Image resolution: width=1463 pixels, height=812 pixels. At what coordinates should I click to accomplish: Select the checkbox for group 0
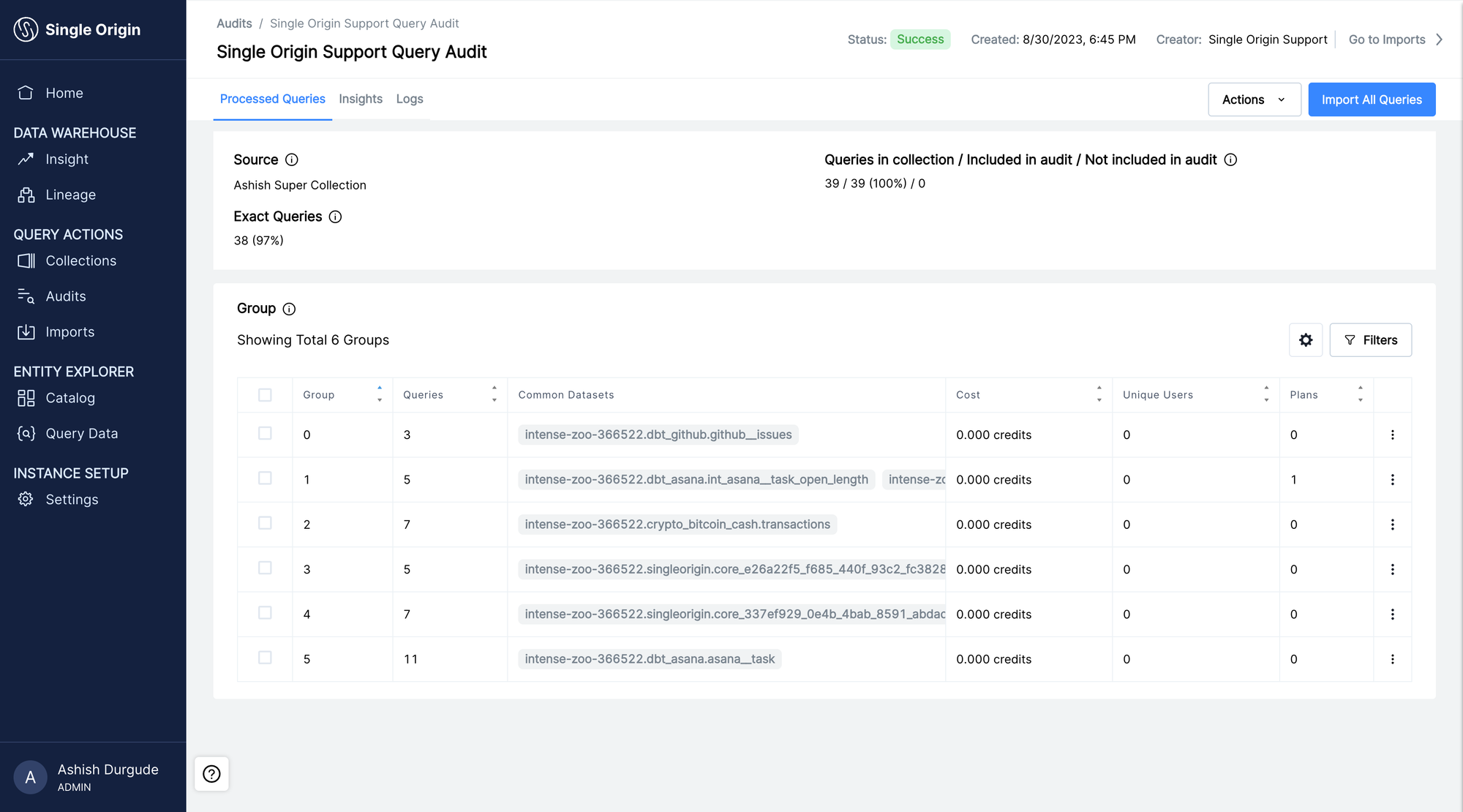265,434
